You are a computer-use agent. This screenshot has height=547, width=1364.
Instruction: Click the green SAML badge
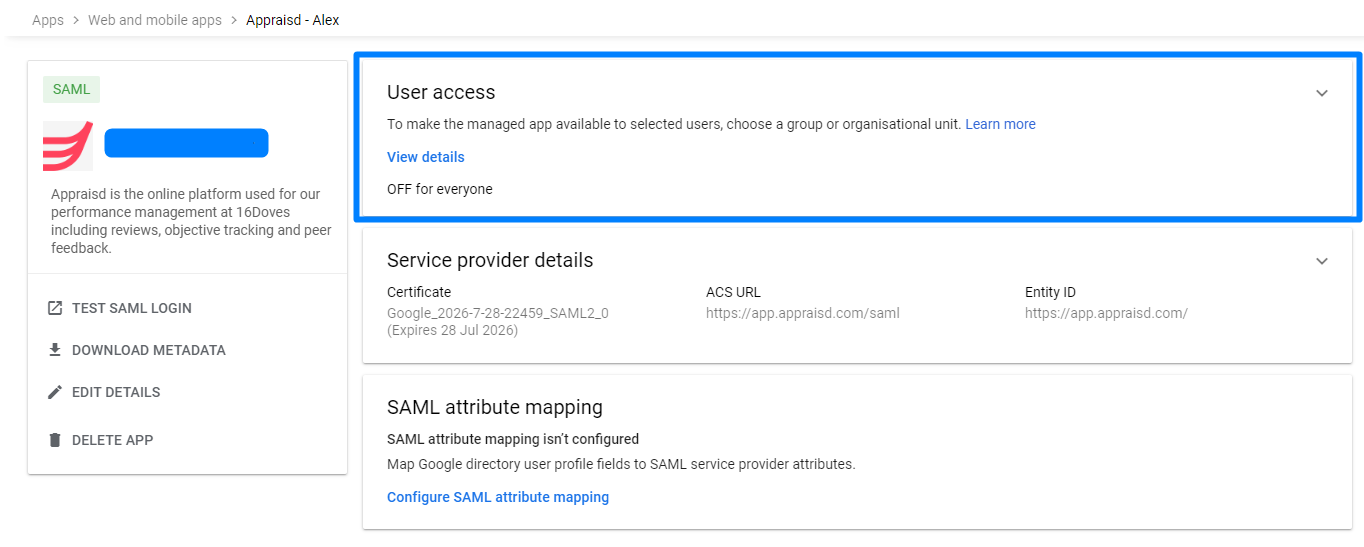coord(71,89)
